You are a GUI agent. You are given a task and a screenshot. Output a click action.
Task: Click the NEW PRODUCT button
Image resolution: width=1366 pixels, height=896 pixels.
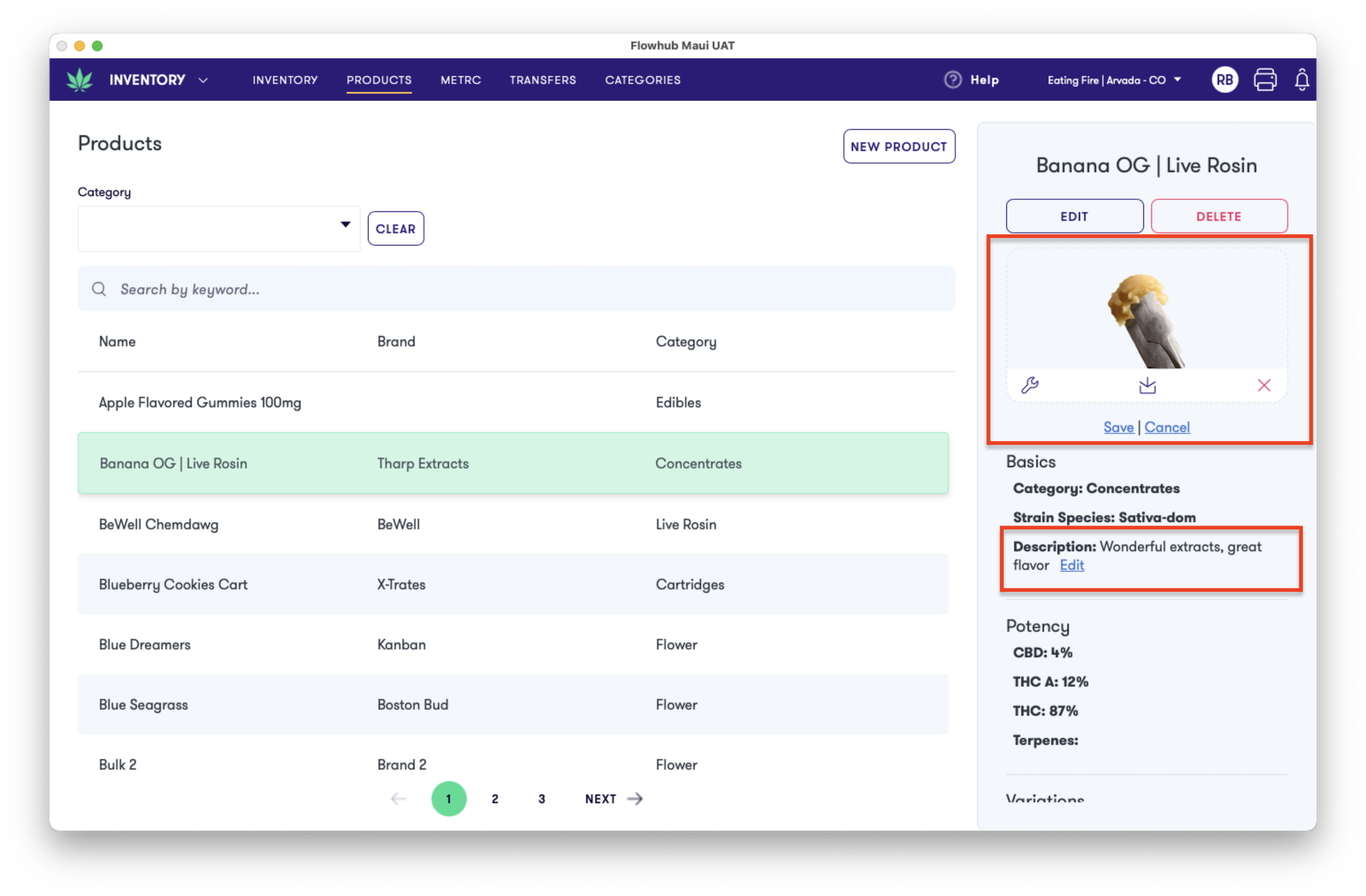899,146
